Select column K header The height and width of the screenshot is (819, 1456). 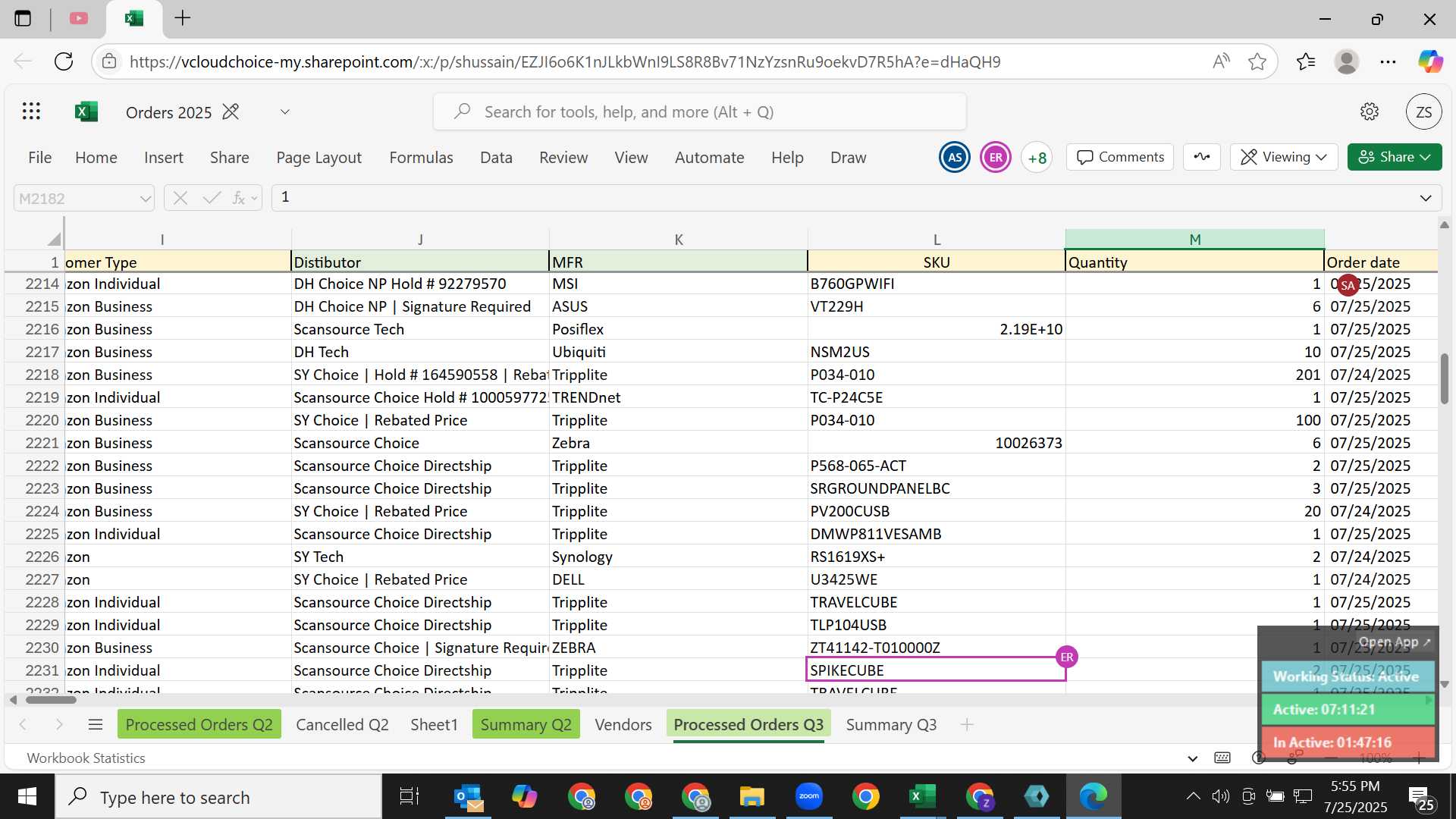(679, 240)
